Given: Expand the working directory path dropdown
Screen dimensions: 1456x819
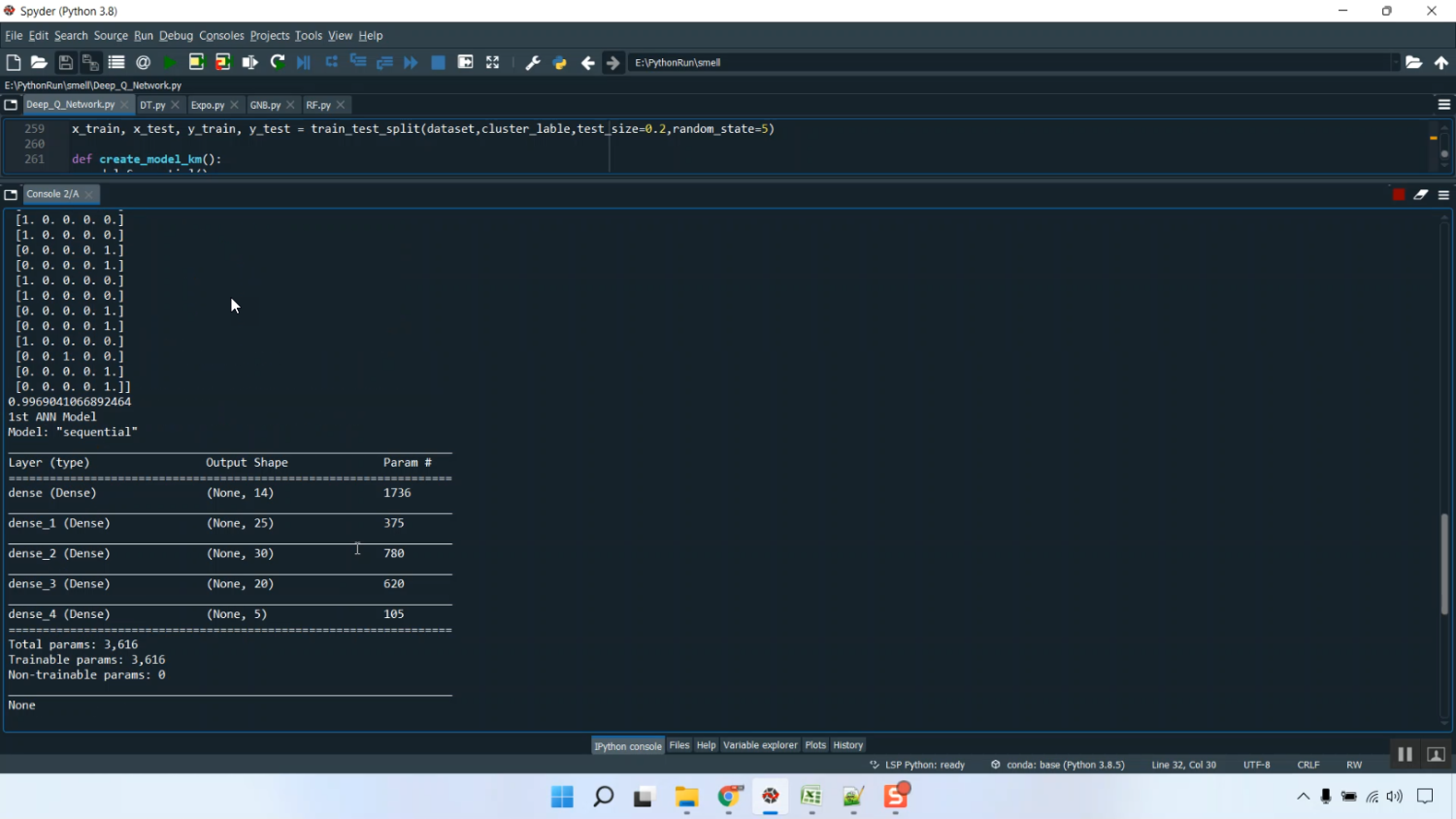Looking at the screenshot, I should 1395,63.
